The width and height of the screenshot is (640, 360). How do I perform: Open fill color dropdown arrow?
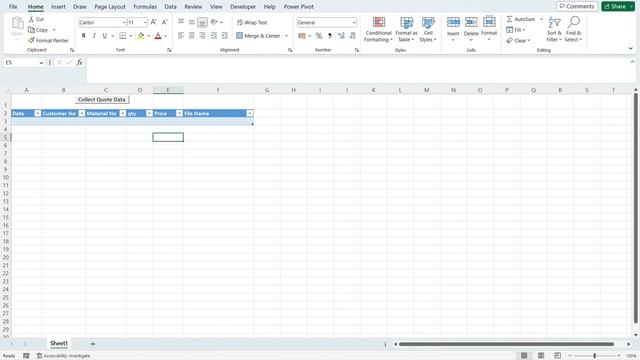149,36
